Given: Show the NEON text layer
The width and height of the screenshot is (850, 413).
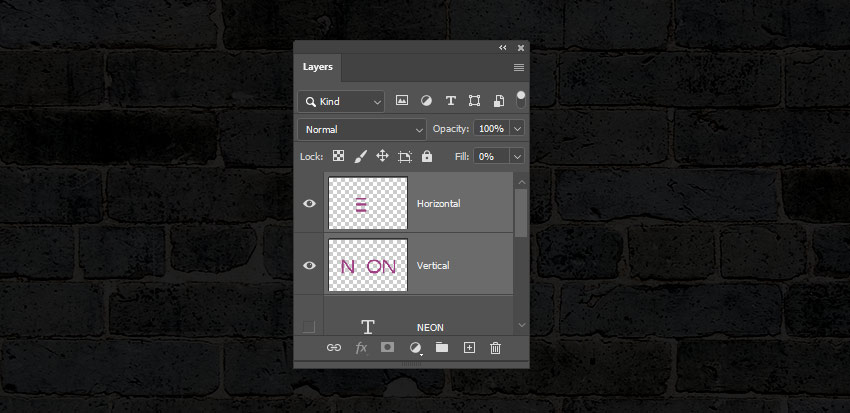Looking at the screenshot, I should pyautogui.click(x=309, y=327).
